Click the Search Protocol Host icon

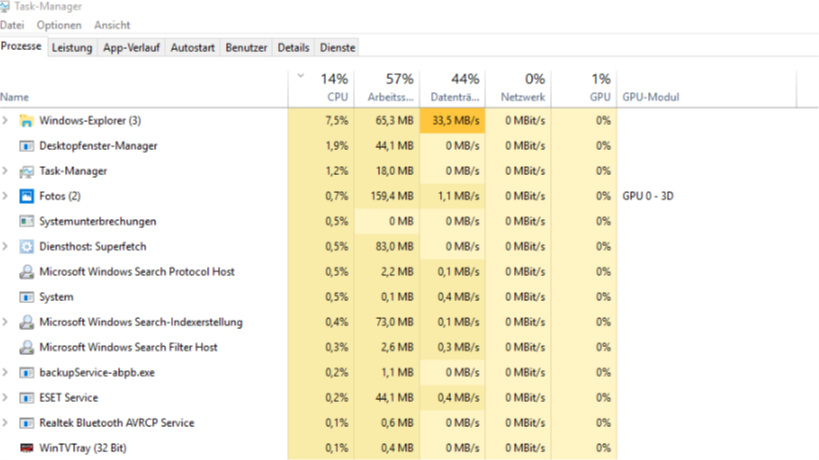click(26, 272)
